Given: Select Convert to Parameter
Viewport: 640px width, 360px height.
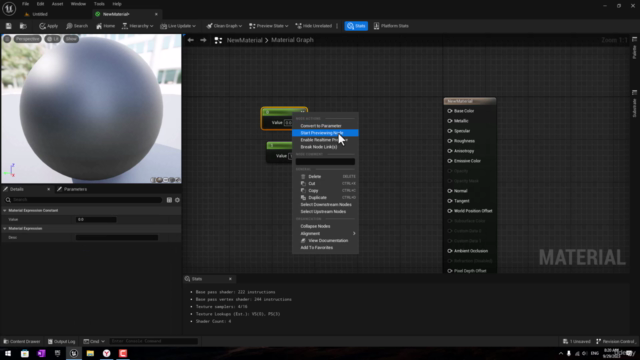Looking at the screenshot, I should pos(325,126).
